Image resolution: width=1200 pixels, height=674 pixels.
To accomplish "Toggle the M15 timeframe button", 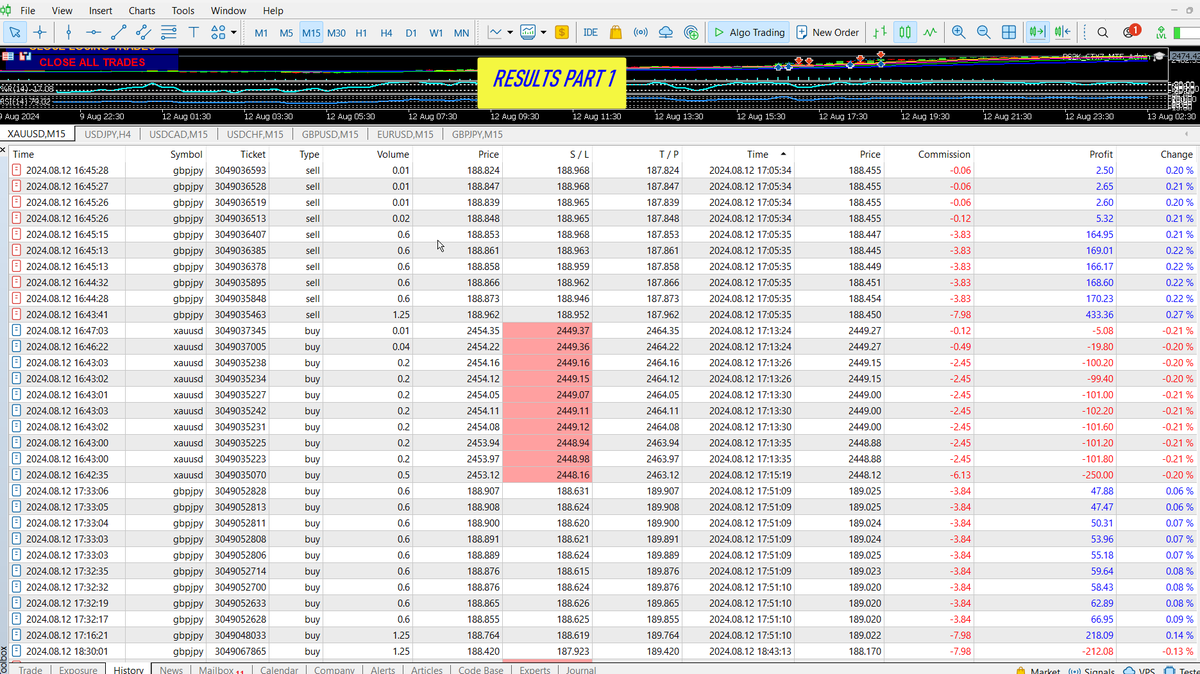I will click(311, 33).
